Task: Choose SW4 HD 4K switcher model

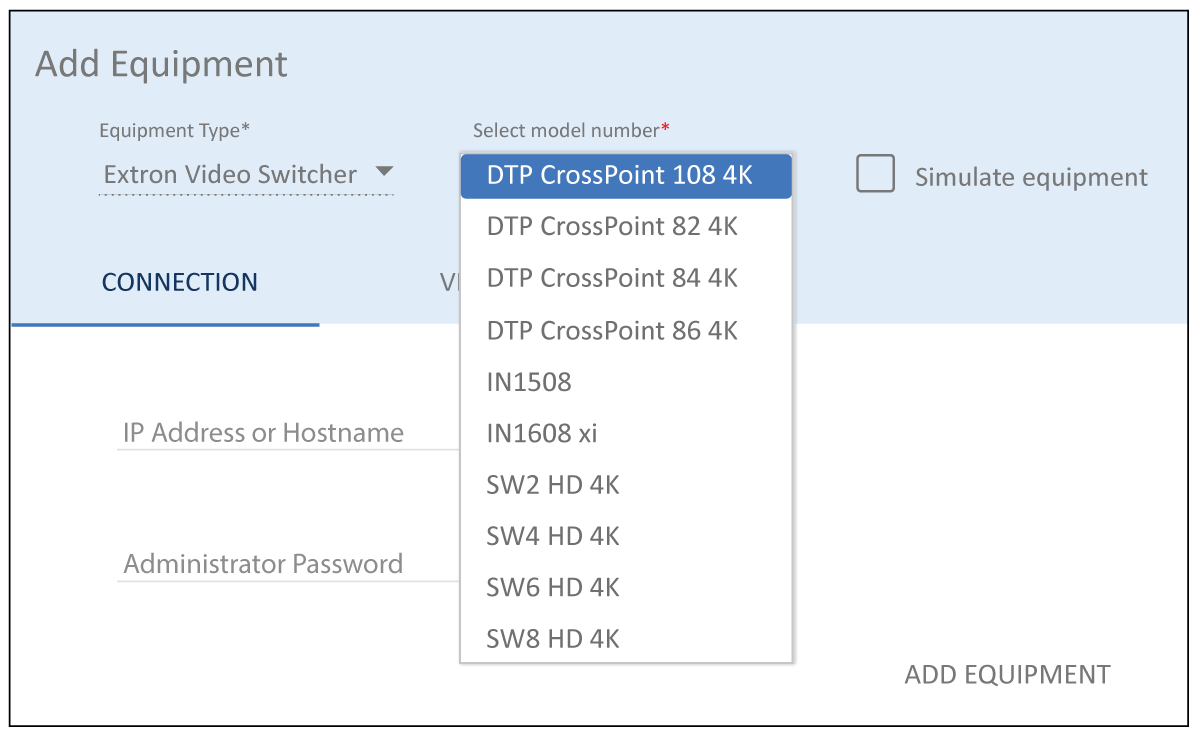Action: click(625, 537)
